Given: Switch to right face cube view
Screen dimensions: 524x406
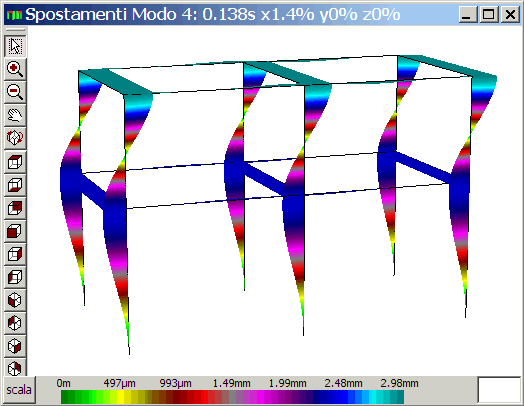Looking at the screenshot, I should click(x=15, y=254).
